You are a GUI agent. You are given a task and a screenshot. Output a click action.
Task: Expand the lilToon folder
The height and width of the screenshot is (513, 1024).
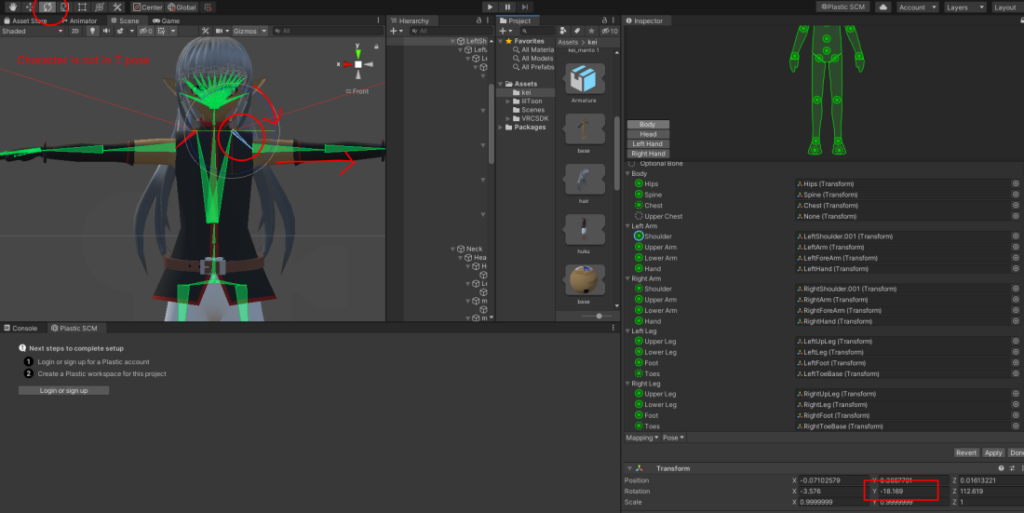tap(508, 101)
